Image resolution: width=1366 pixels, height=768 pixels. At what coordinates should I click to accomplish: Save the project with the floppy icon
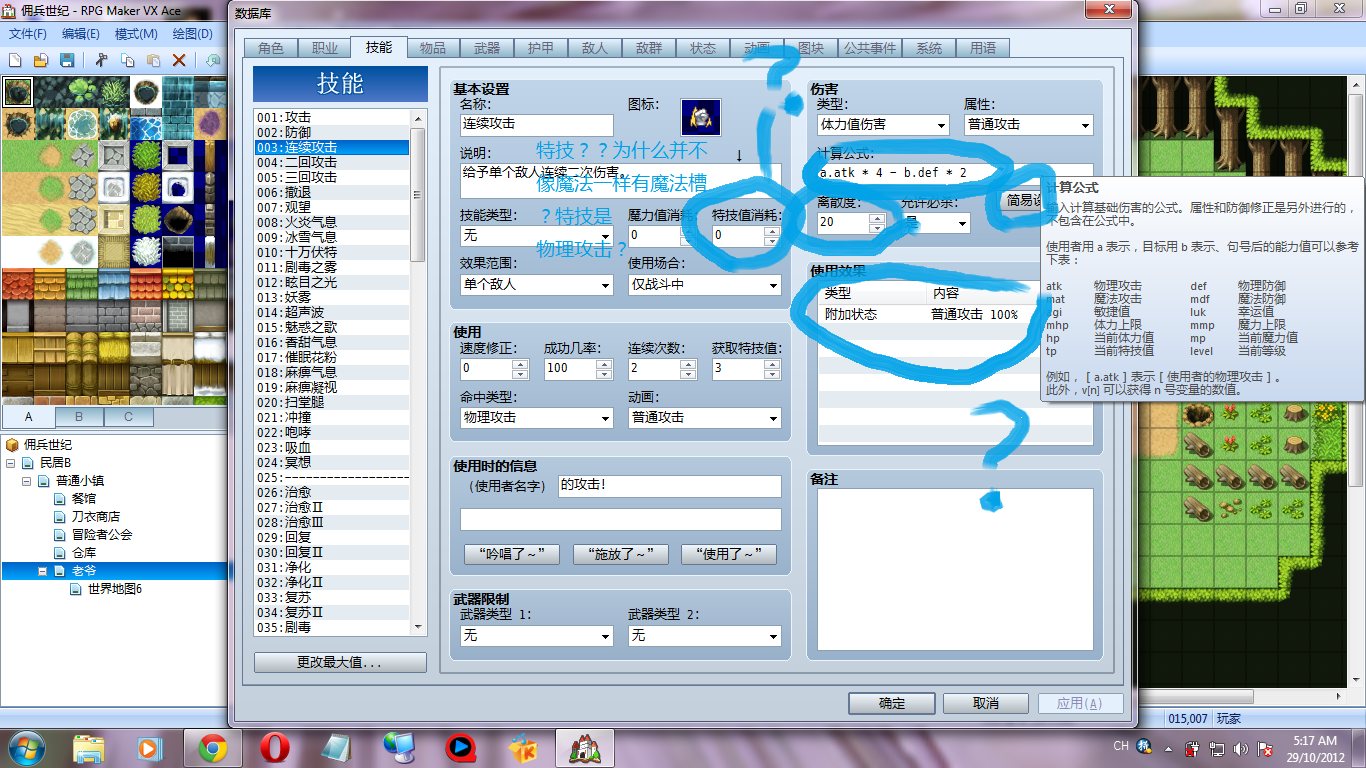click(x=67, y=60)
